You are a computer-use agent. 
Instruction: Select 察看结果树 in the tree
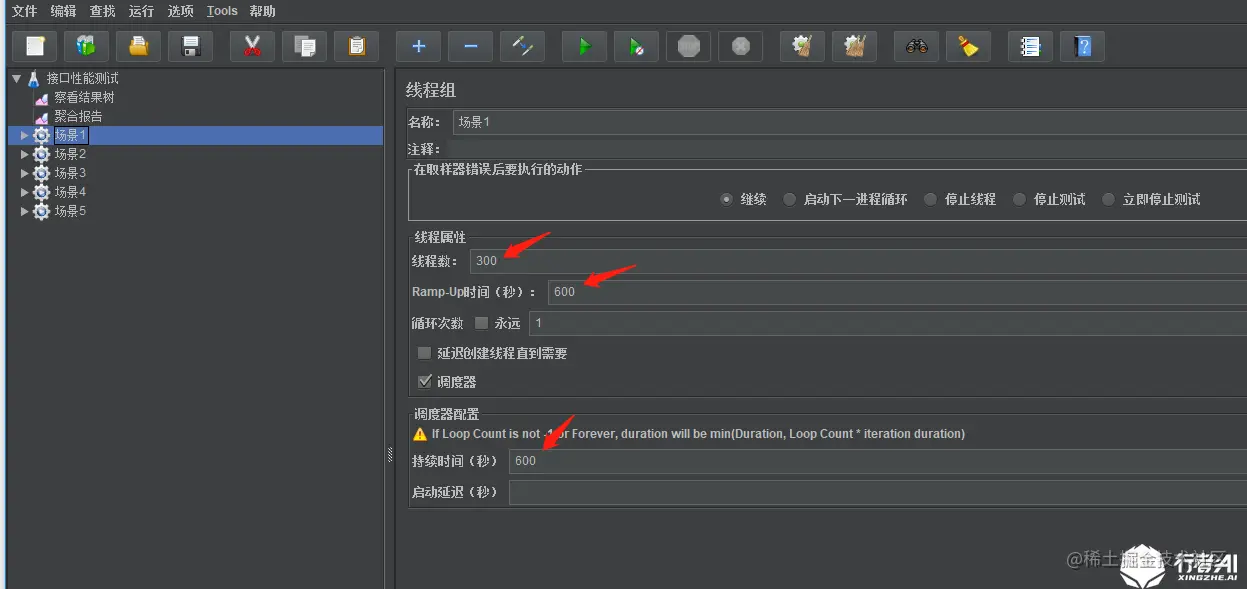[x=84, y=98]
